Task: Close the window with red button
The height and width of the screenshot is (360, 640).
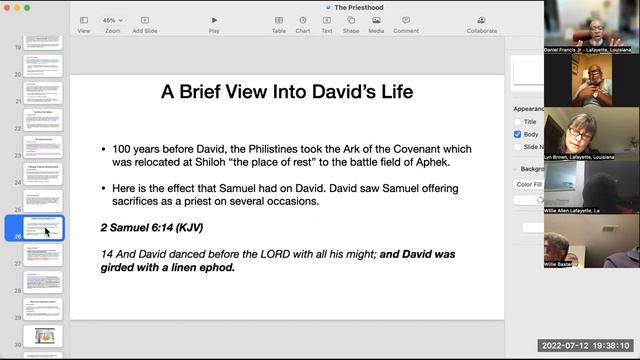Action: point(7,8)
